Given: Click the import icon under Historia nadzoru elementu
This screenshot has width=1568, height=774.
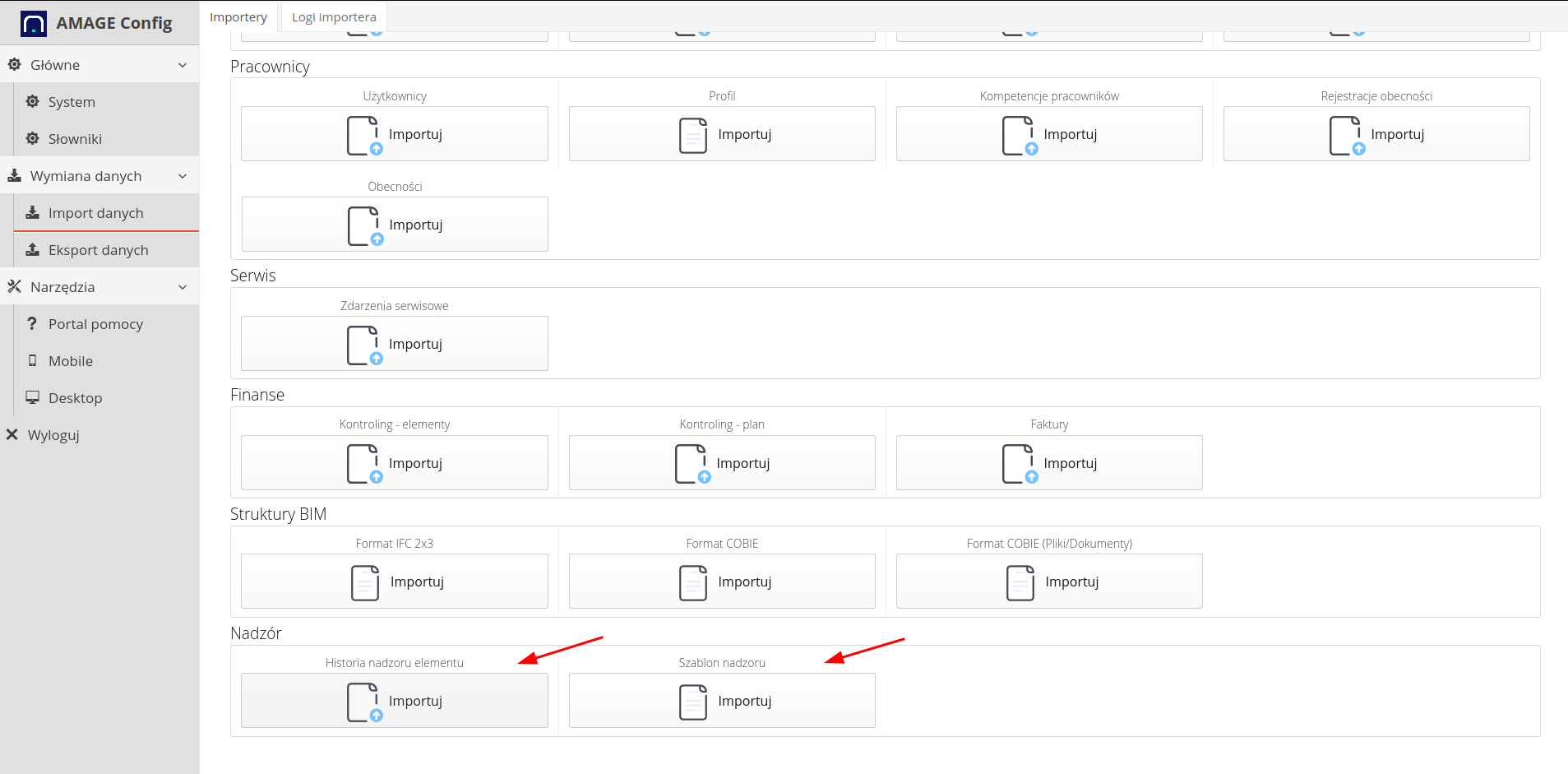Looking at the screenshot, I should pyautogui.click(x=364, y=702).
